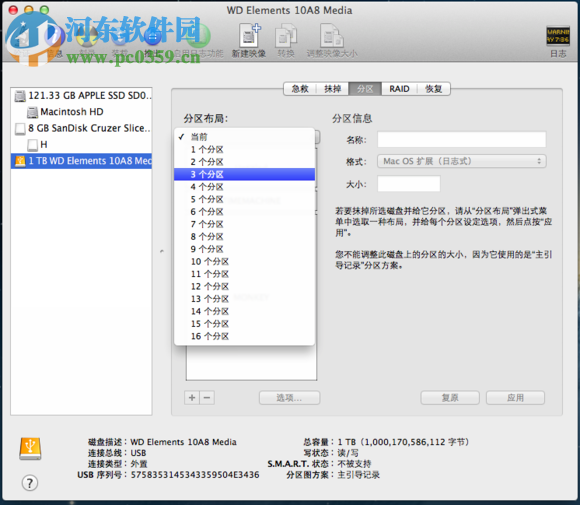580x505 pixels.
Task: Choose 7 个分区 in layout menu
Action: 245,224
